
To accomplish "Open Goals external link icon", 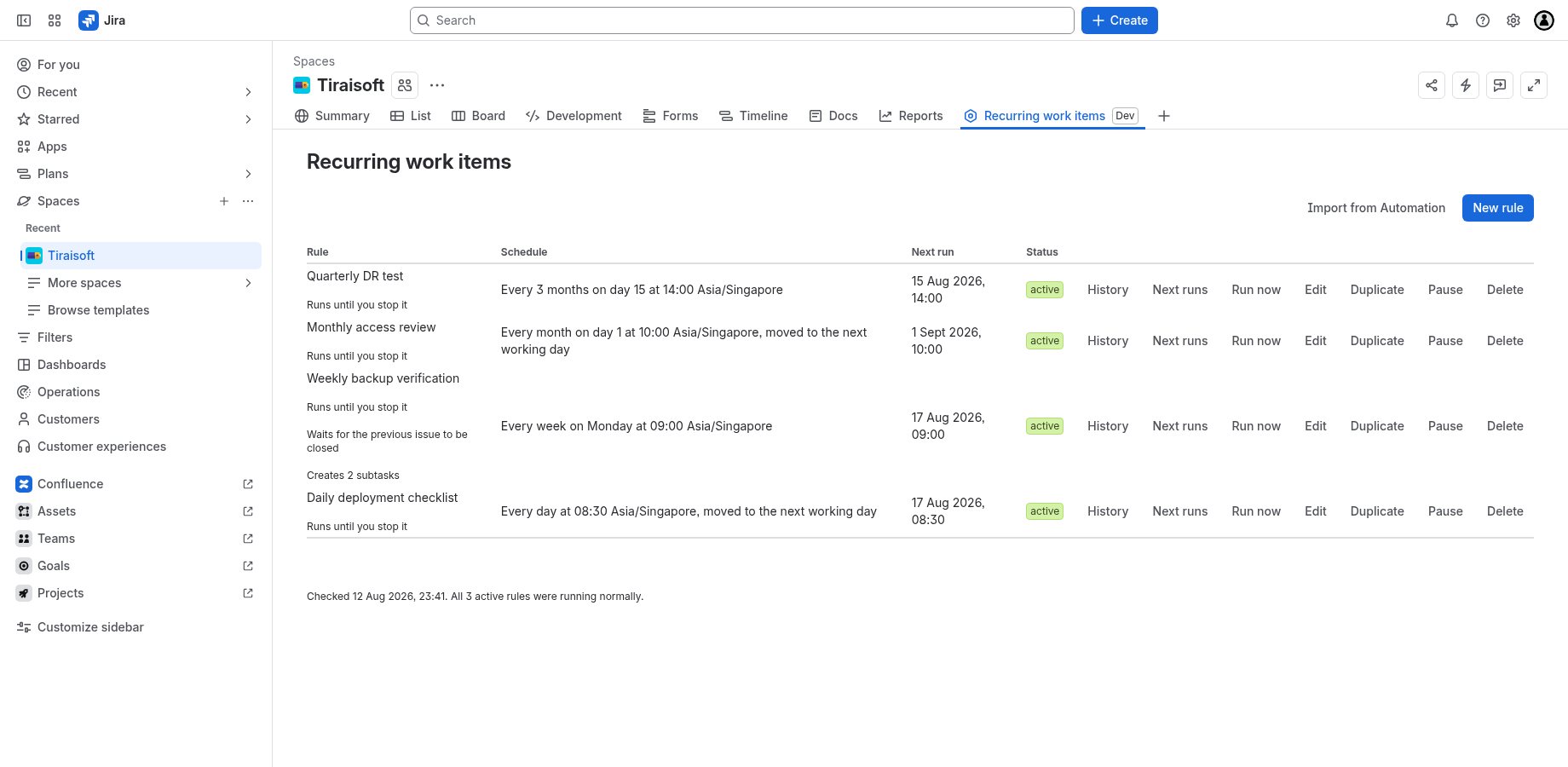I will coord(248,566).
